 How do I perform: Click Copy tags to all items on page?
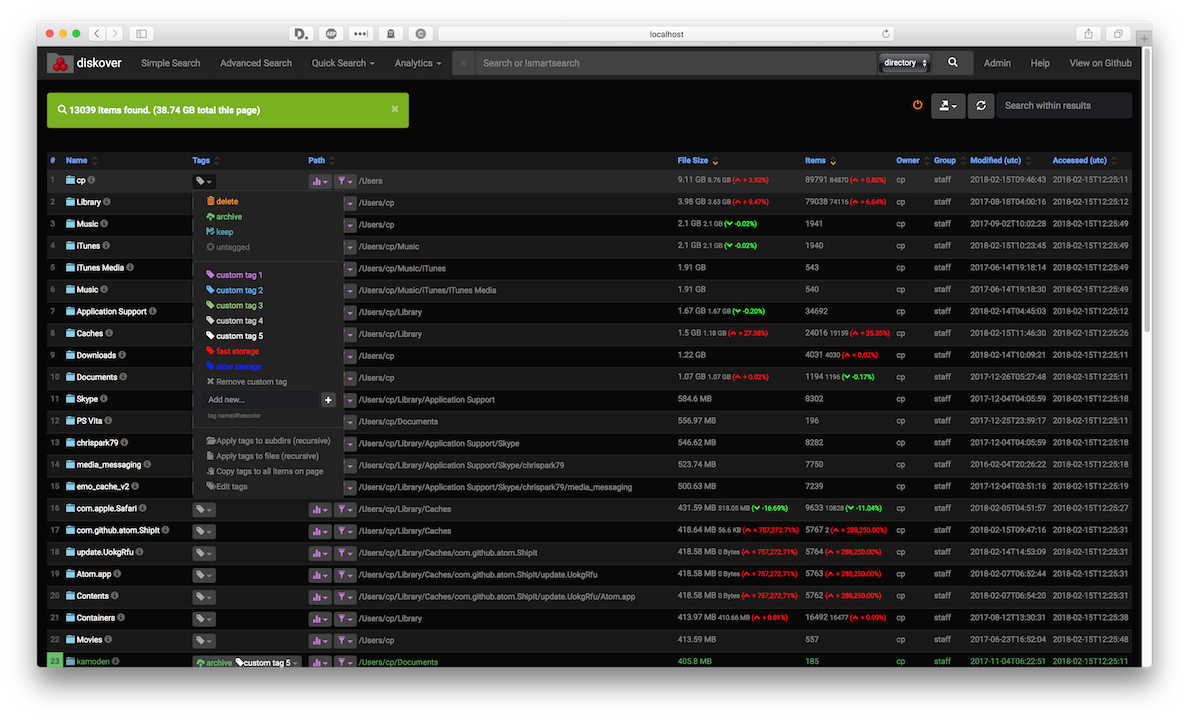pyautogui.click(x=265, y=471)
